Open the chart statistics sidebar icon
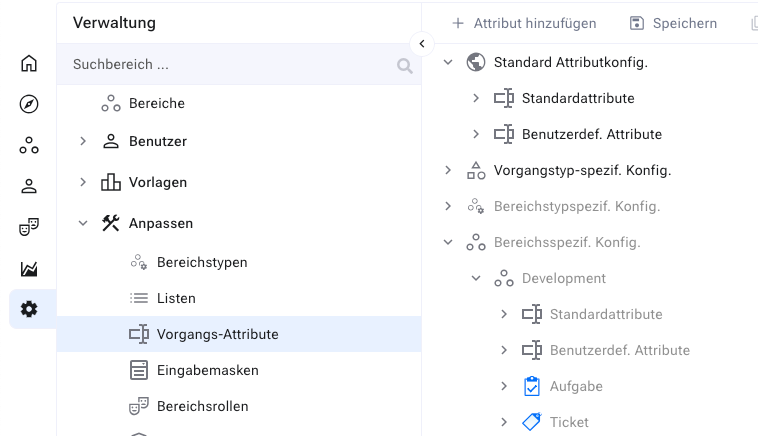Image resolution: width=758 pixels, height=436 pixels. tap(29, 269)
